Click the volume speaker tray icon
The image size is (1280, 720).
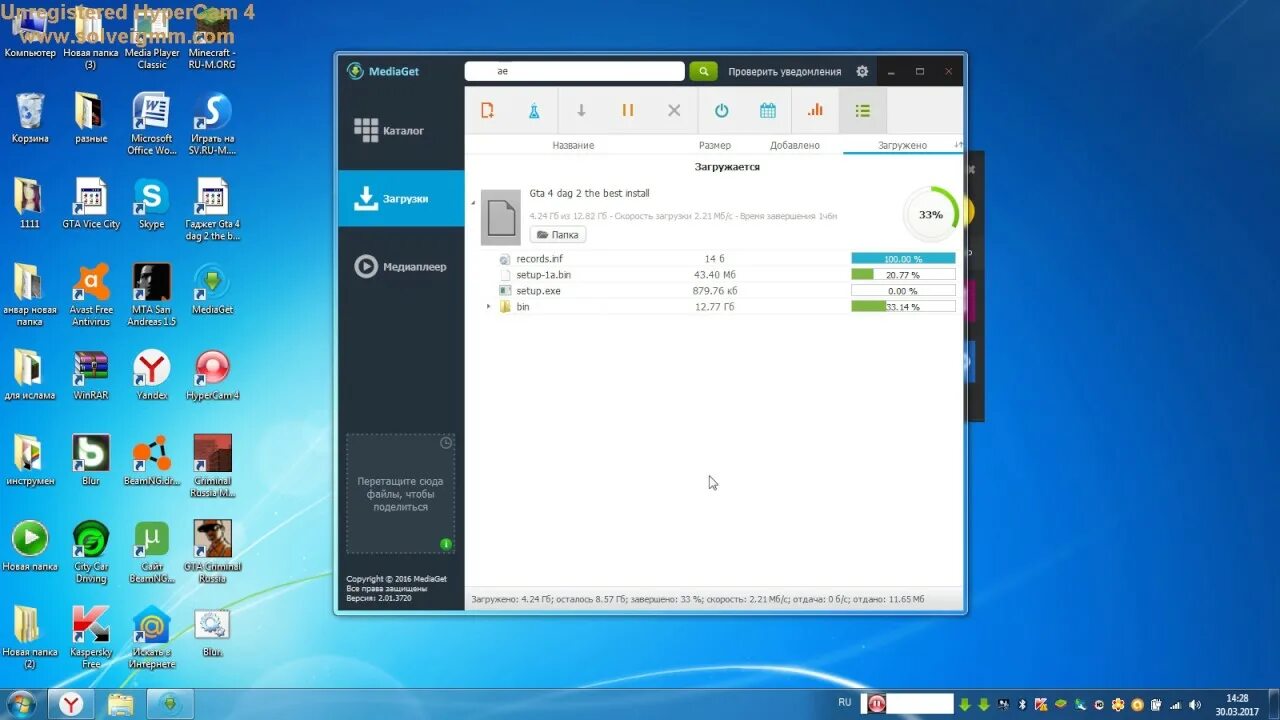click(1193, 704)
